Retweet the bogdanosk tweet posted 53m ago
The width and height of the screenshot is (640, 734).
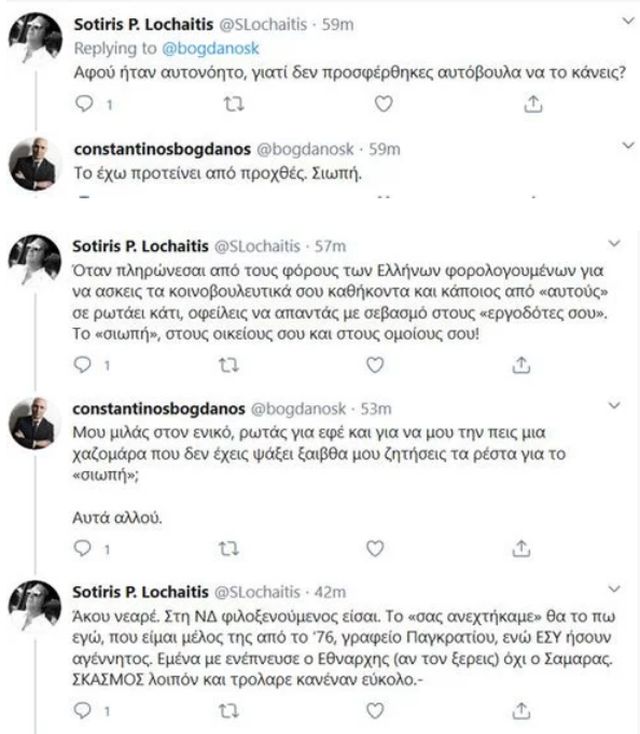232,546
